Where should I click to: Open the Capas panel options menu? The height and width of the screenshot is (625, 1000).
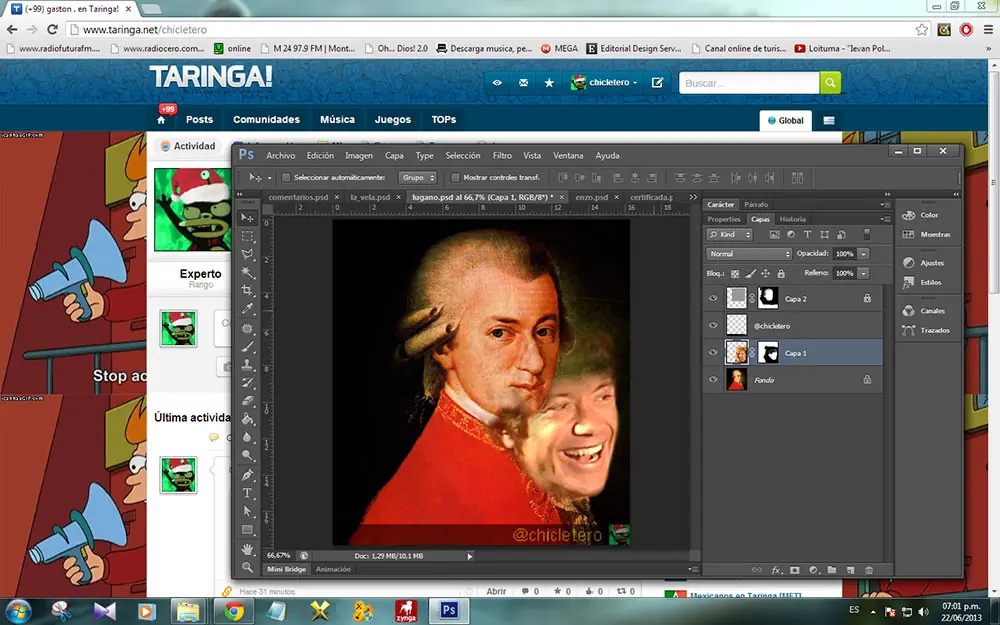(885, 219)
